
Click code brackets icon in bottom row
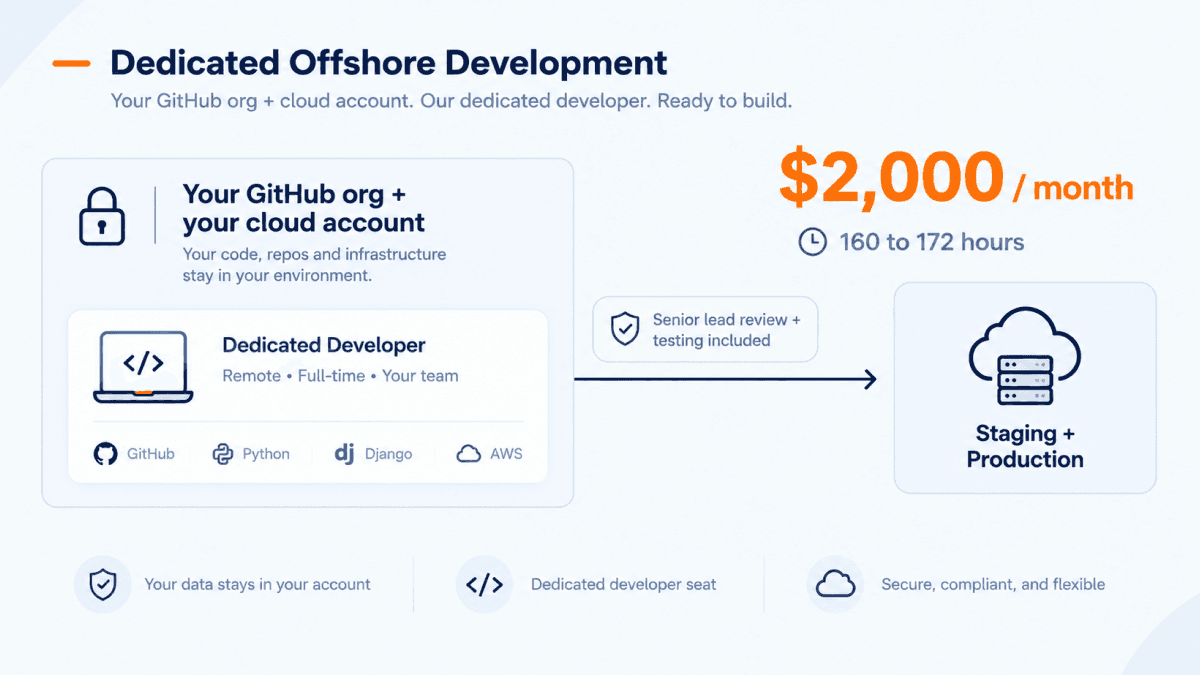(x=484, y=585)
